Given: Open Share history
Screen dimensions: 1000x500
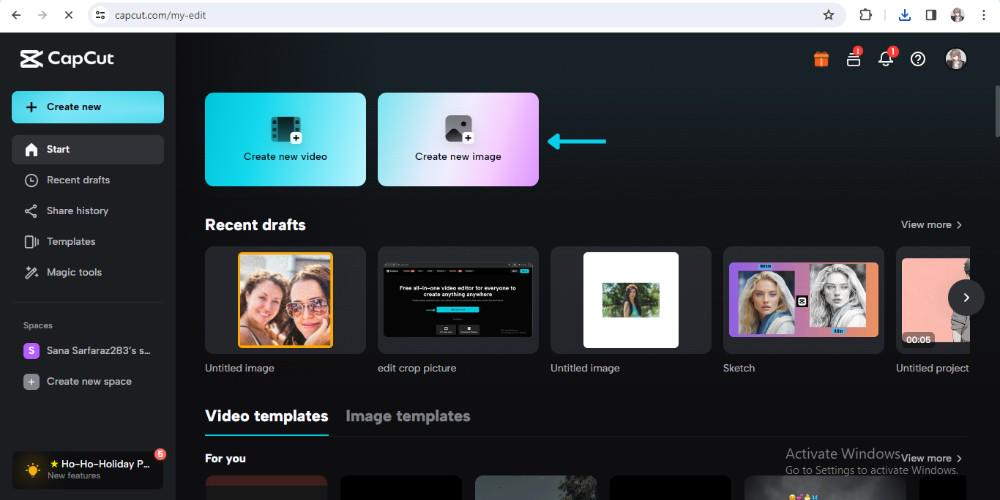Looking at the screenshot, I should [x=87, y=210].
